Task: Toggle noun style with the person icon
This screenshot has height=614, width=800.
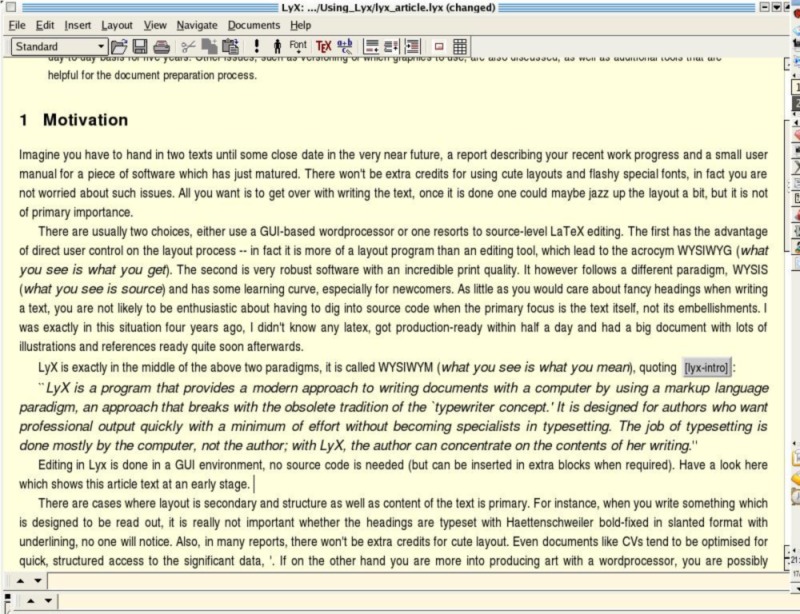Action: click(x=277, y=46)
